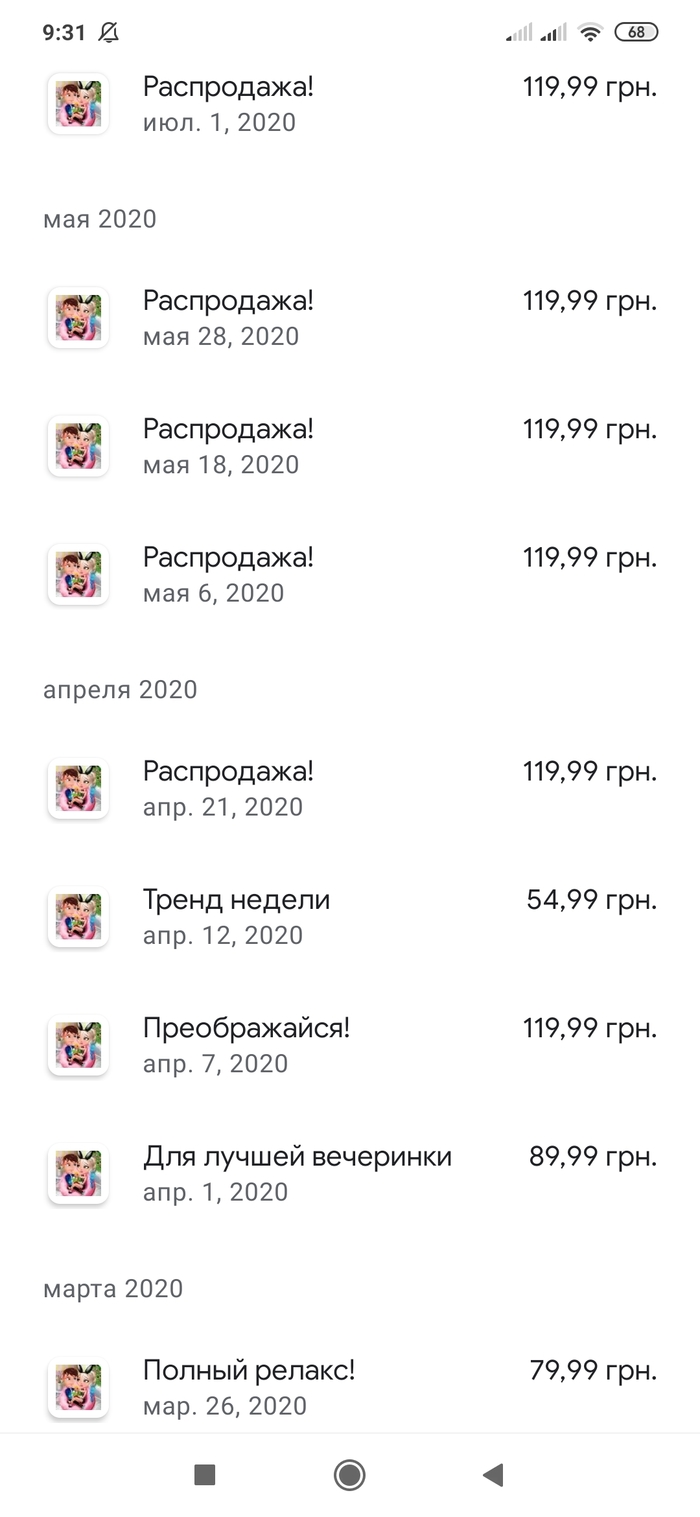Tap the game icon for the мая 28, 2020 purchase
This screenshot has height=1517, width=700.
click(x=78, y=318)
